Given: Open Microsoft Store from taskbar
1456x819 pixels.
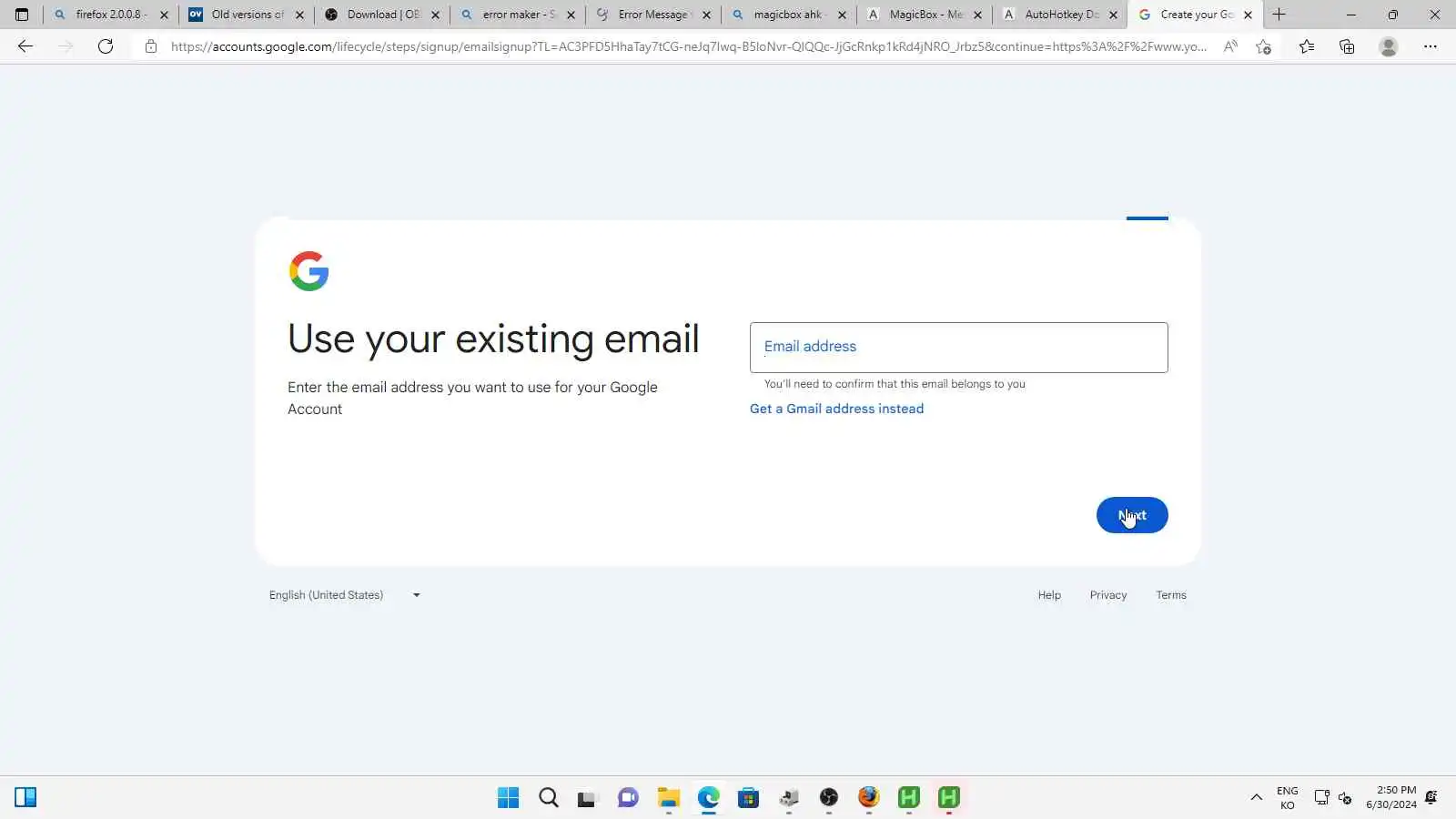Looking at the screenshot, I should pos(748,798).
